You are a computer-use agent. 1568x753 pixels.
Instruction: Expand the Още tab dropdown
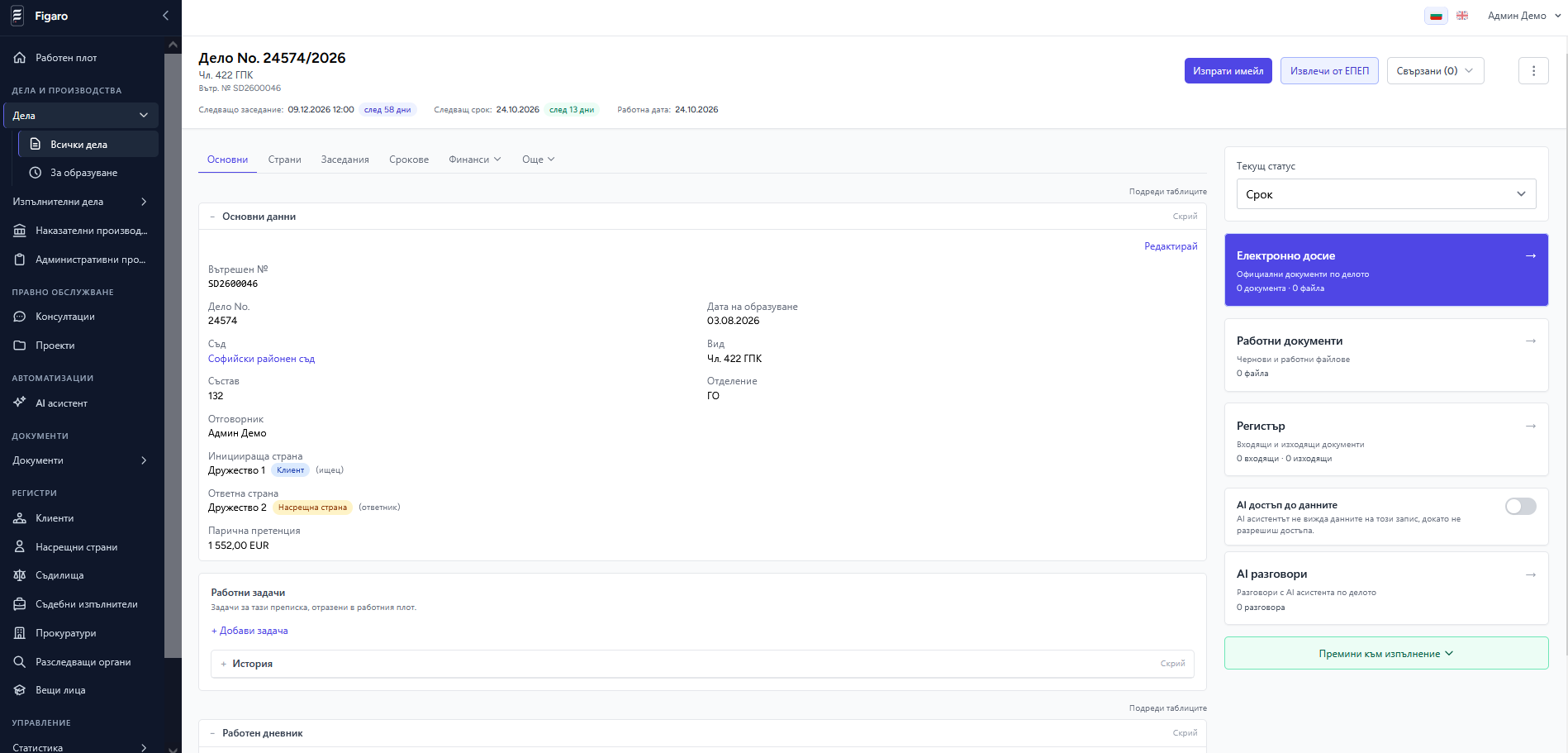click(x=539, y=160)
